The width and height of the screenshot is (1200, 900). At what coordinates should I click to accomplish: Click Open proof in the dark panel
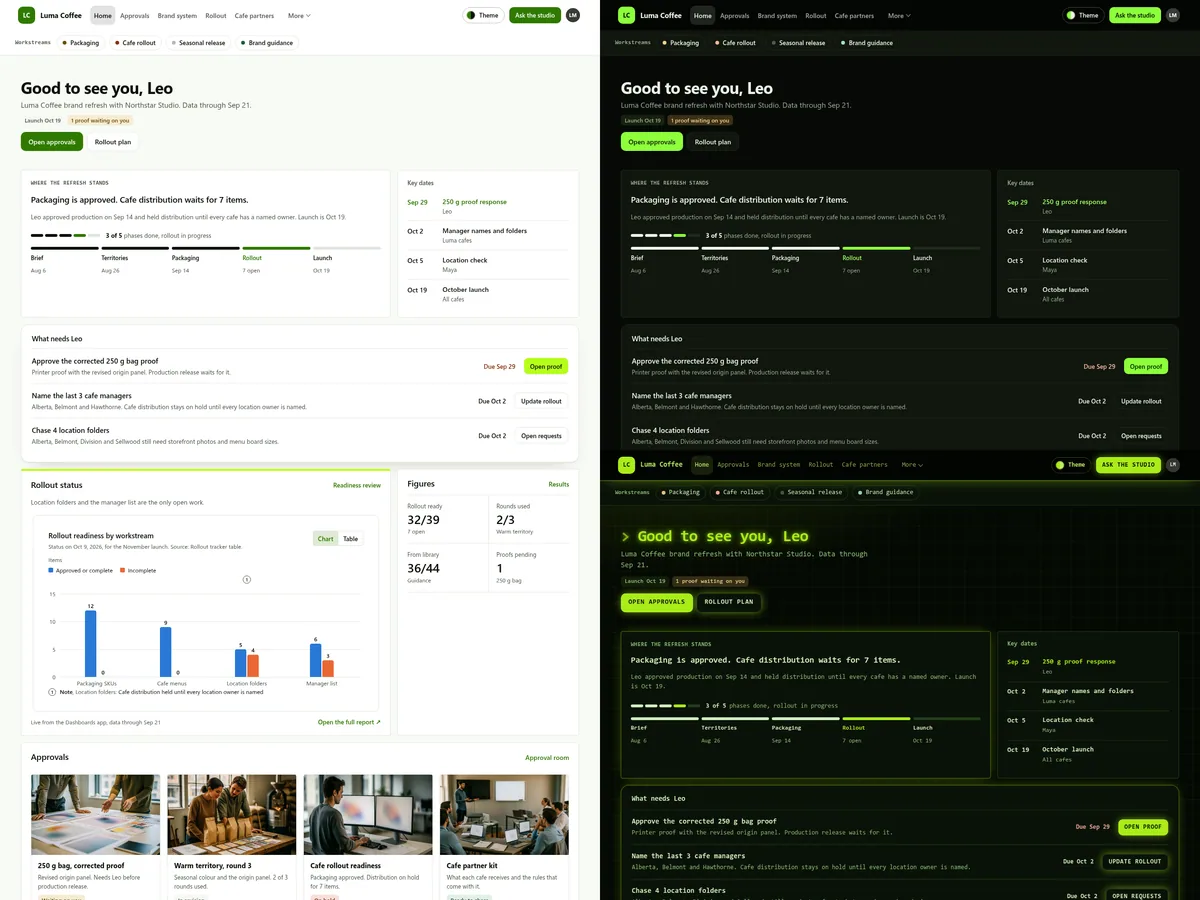(x=1146, y=367)
